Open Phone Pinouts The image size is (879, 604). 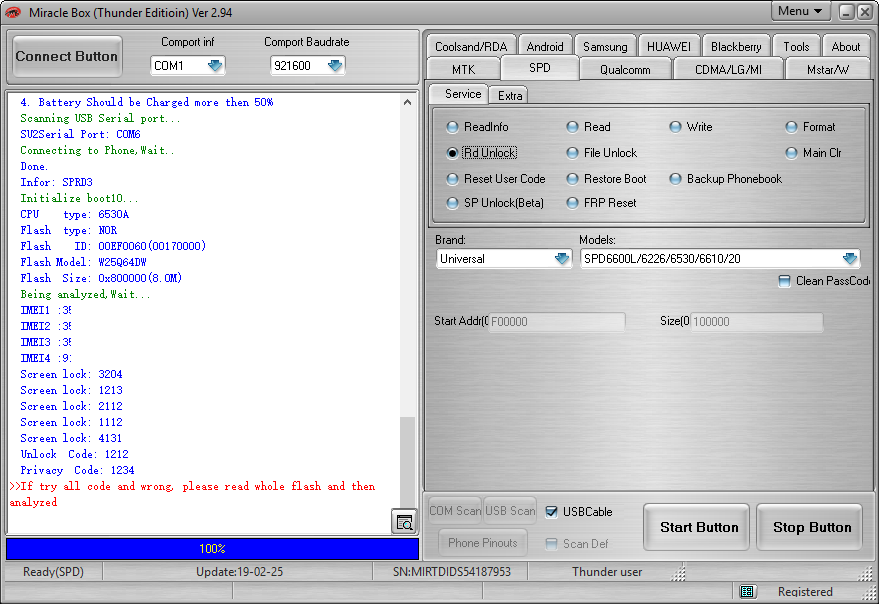(x=483, y=543)
